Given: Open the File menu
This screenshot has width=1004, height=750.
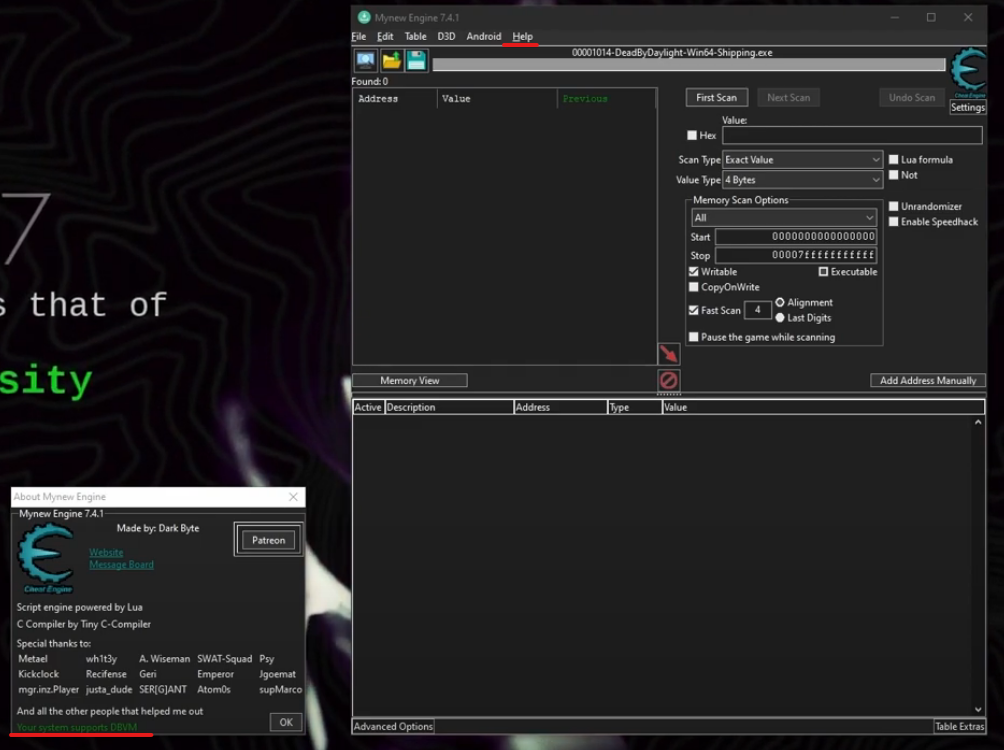Looking at the screenshot, I should [359, 37].
